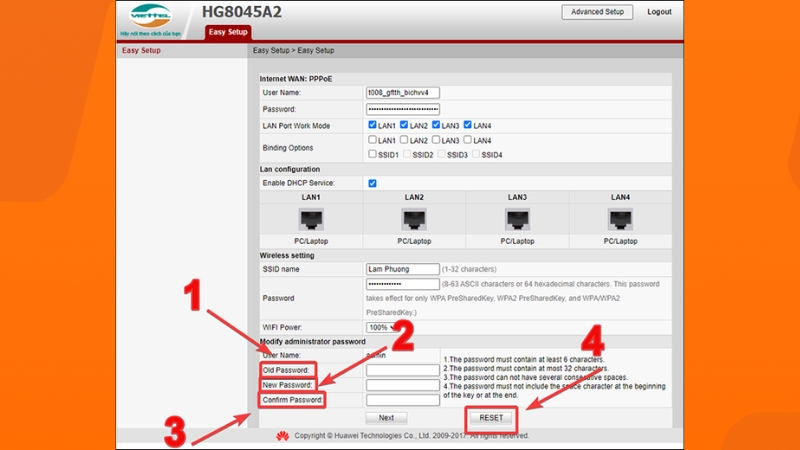Click the Logout link
This screenshot has width=800, height=450.
[659, 12]
